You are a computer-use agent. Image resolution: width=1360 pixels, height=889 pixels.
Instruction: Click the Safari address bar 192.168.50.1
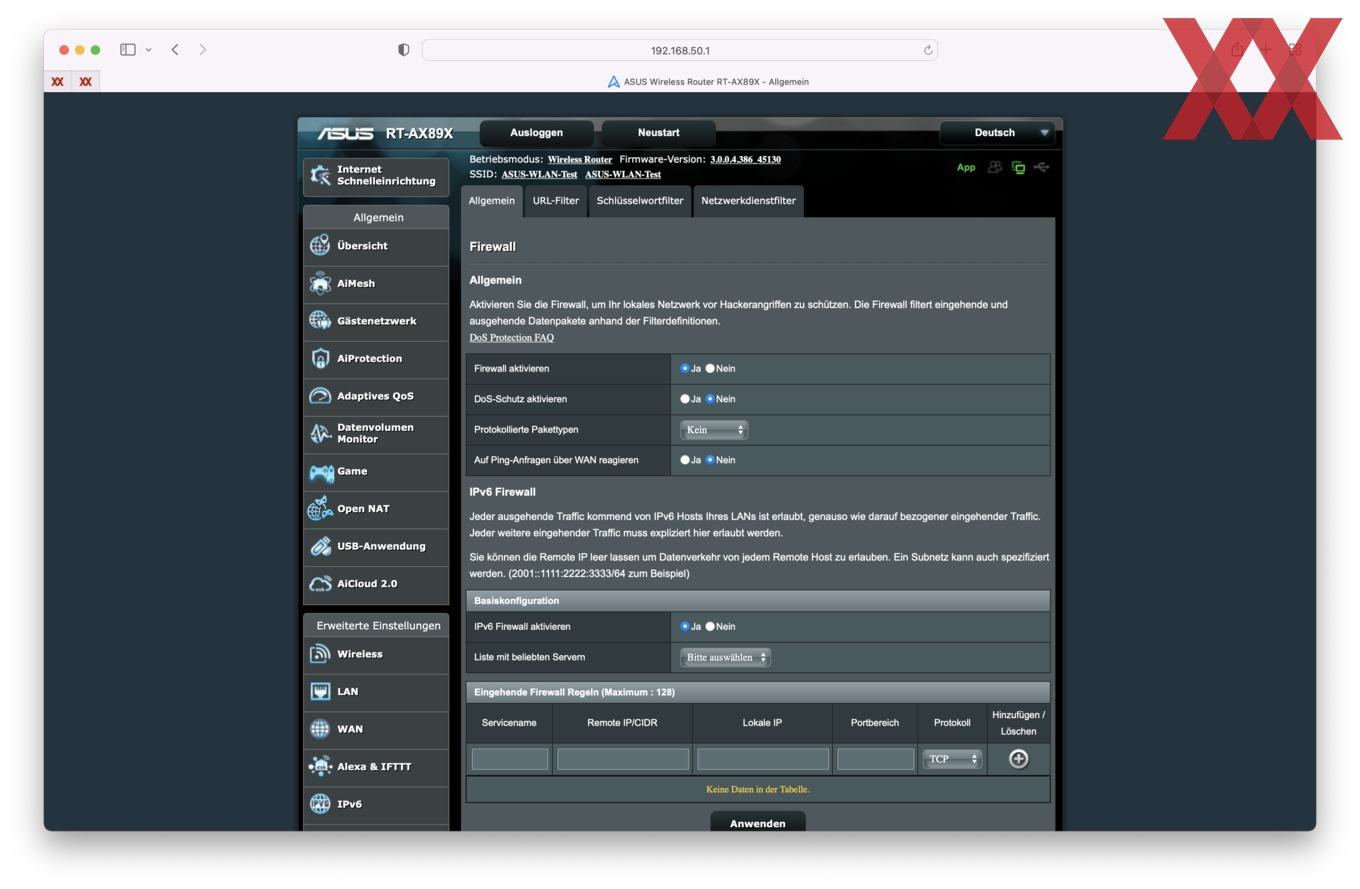click(x=680, y=50)
